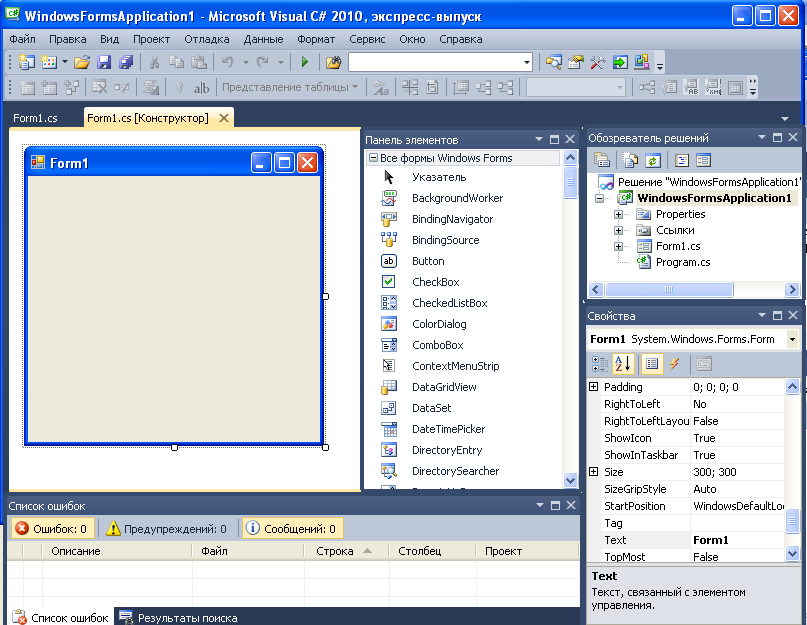Viewport: 807px width, 625px height.
Task: Sort properties alphabetically
Action: pos(623,364)
